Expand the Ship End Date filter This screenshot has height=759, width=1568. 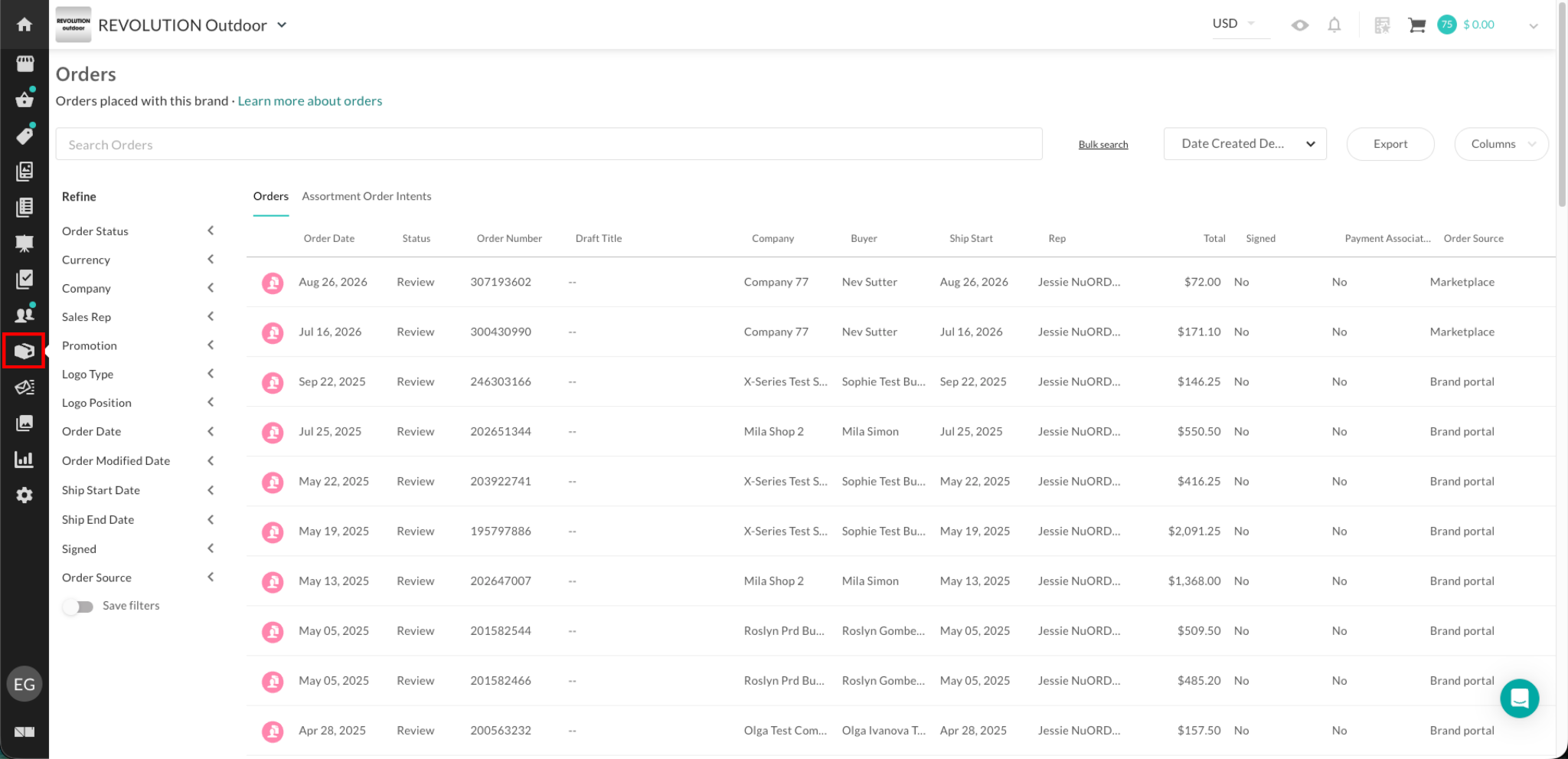pos(211,519)
